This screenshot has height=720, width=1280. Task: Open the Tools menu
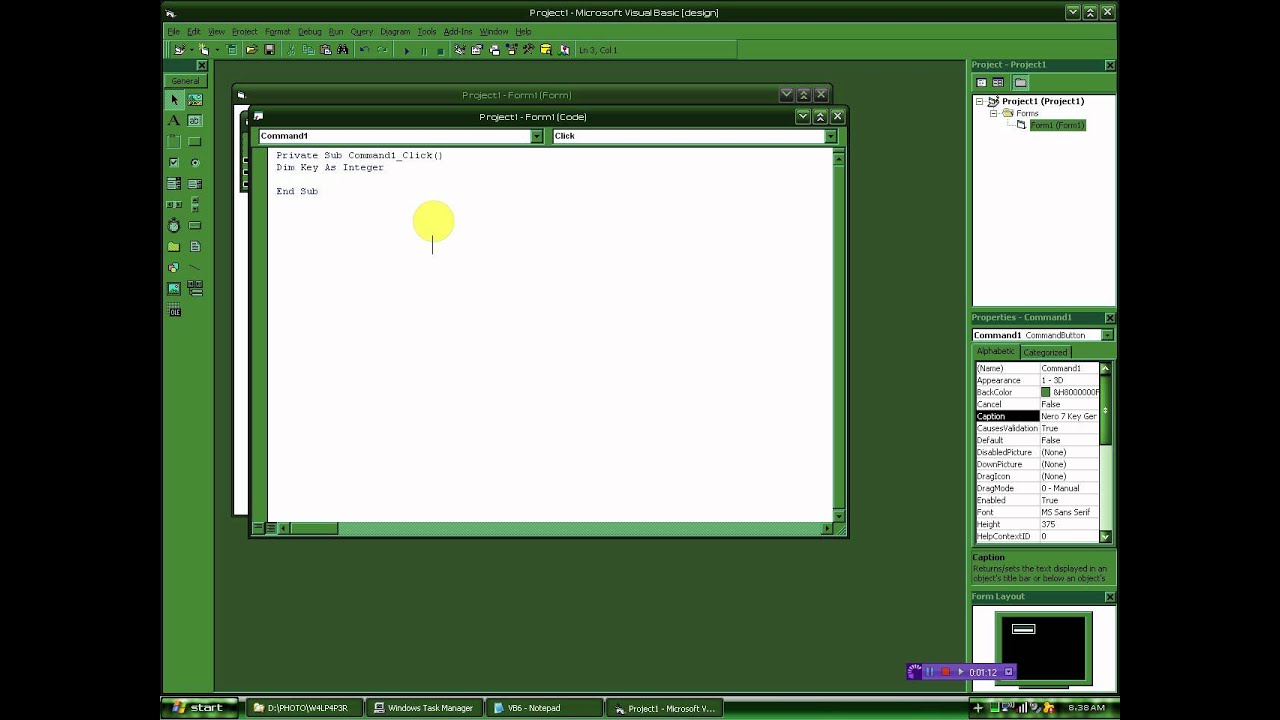427,32
